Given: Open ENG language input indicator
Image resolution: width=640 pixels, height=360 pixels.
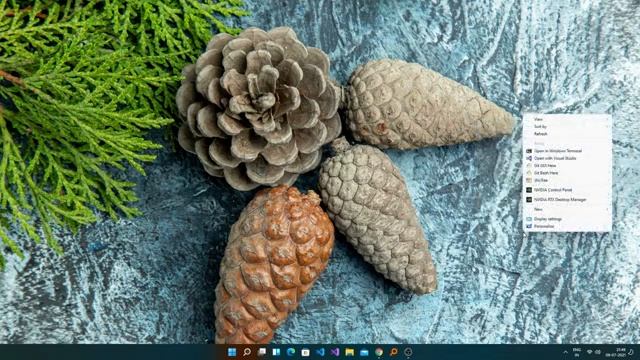Looking at the screenshot, I should (577, 352).
